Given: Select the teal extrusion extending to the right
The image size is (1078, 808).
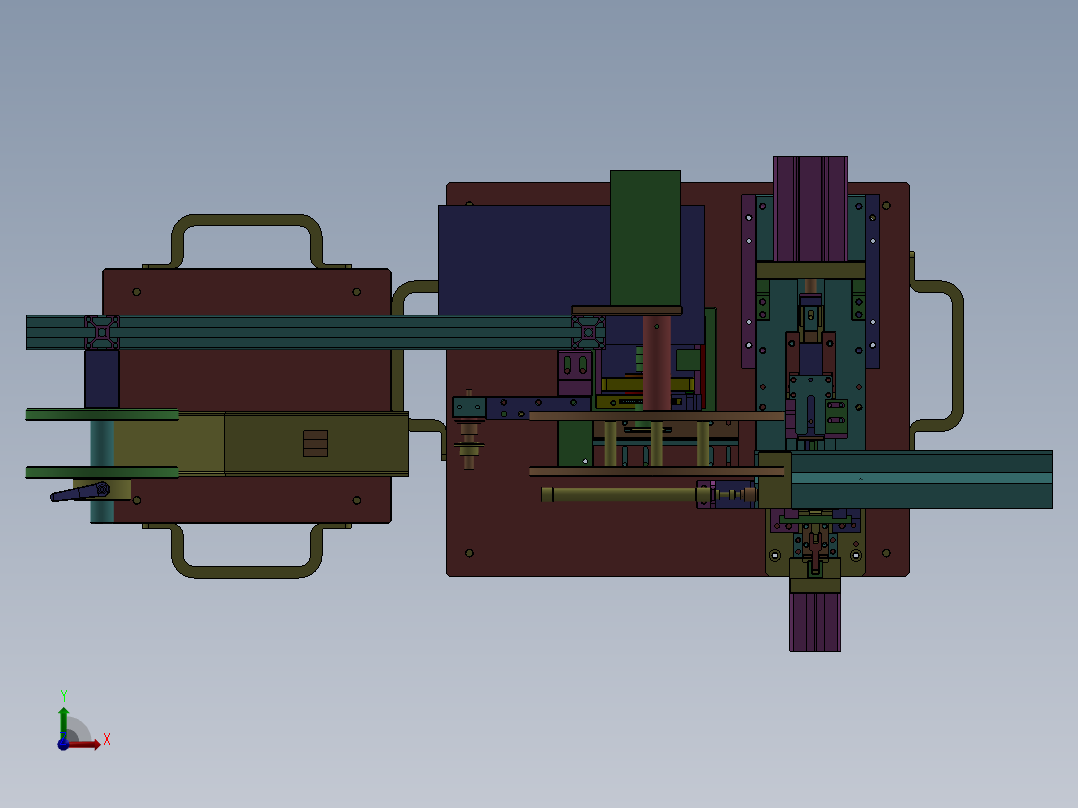Looking at the screenshot, I should coord(921,479).
